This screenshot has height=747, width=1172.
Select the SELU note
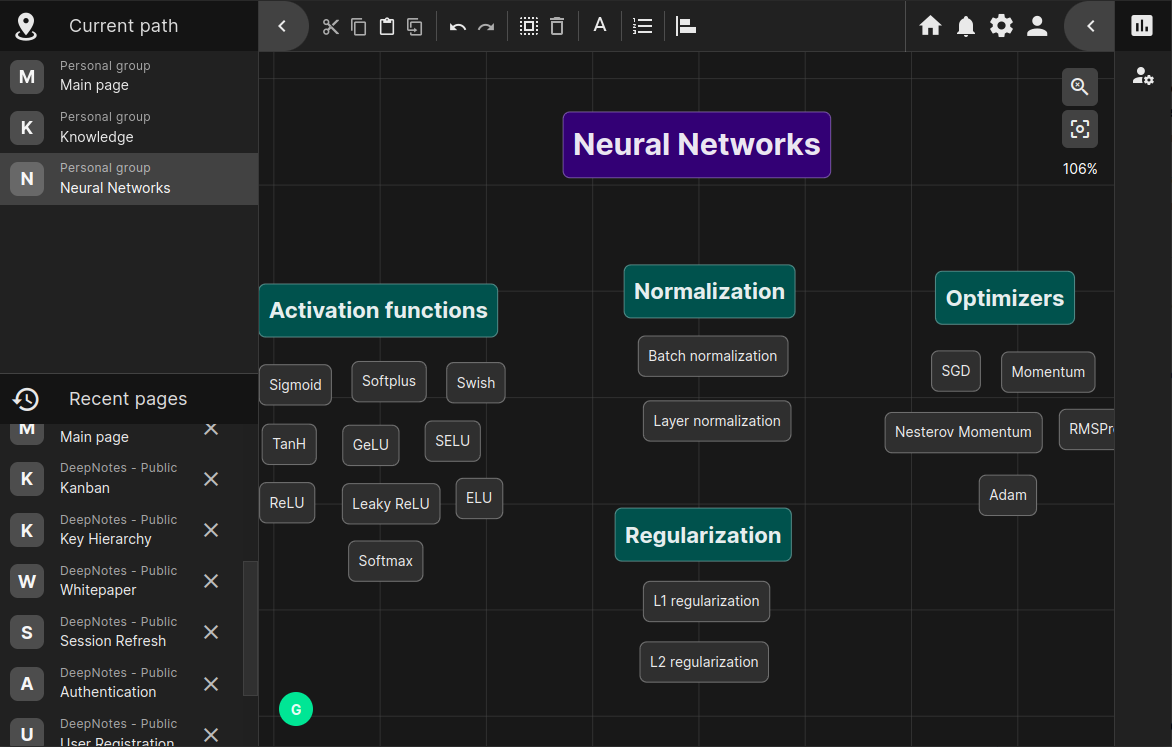pos(452,441)
